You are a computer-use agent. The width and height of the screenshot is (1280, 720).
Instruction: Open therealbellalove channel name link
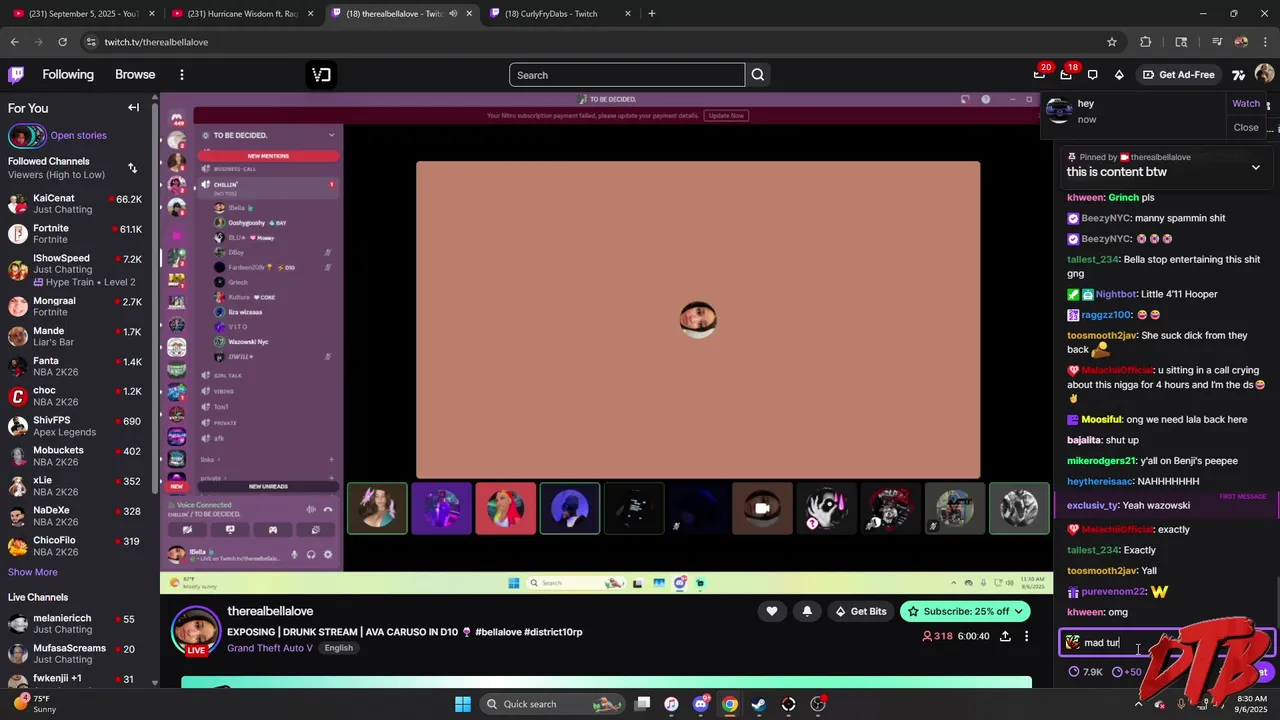[270, 611]
